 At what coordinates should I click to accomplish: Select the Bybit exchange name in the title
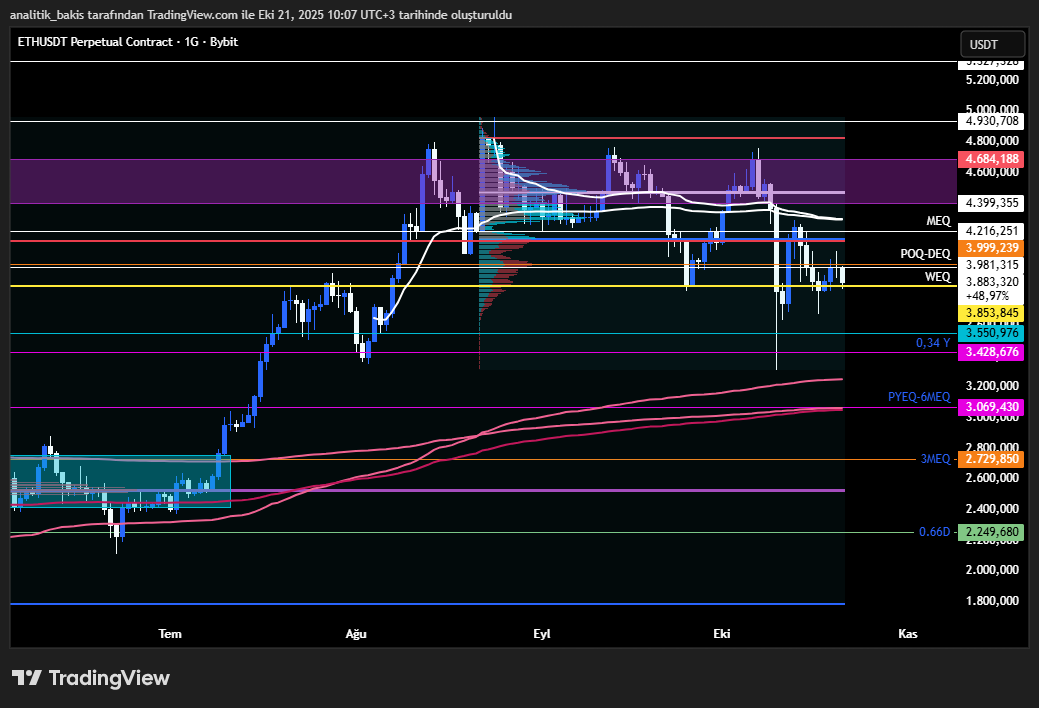(224, 43)
